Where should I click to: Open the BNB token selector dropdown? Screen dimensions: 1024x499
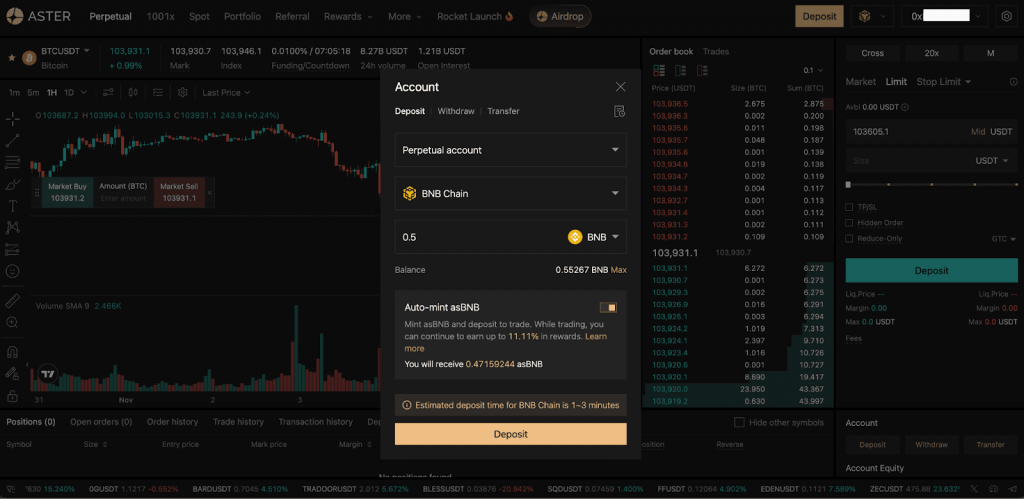tap(595, 237)
